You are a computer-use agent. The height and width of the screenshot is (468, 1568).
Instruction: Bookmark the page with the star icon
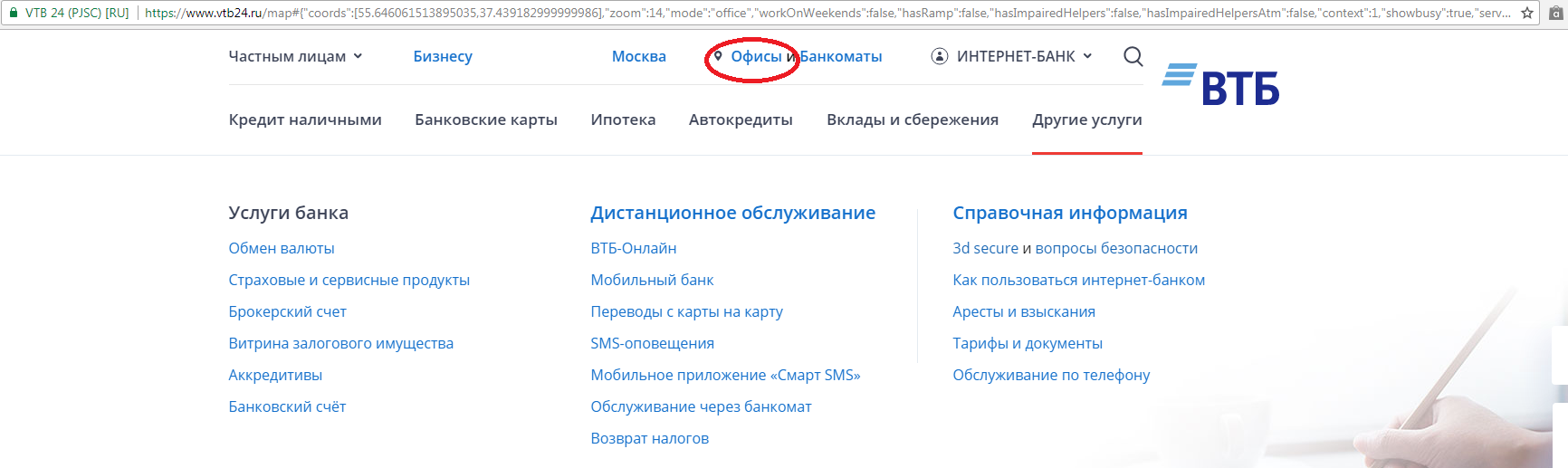pyautogui.click(x=1527, y=13)
